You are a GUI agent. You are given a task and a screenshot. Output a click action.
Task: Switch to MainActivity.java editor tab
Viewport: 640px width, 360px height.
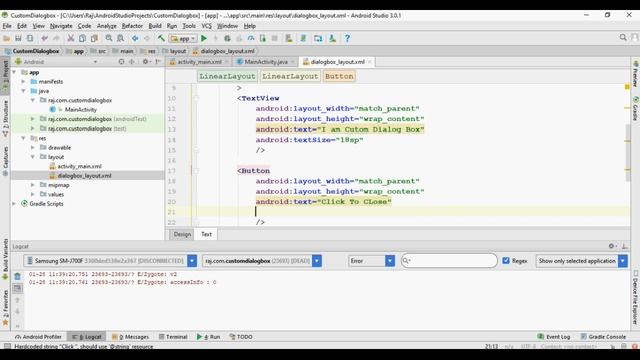click(266, 62)
